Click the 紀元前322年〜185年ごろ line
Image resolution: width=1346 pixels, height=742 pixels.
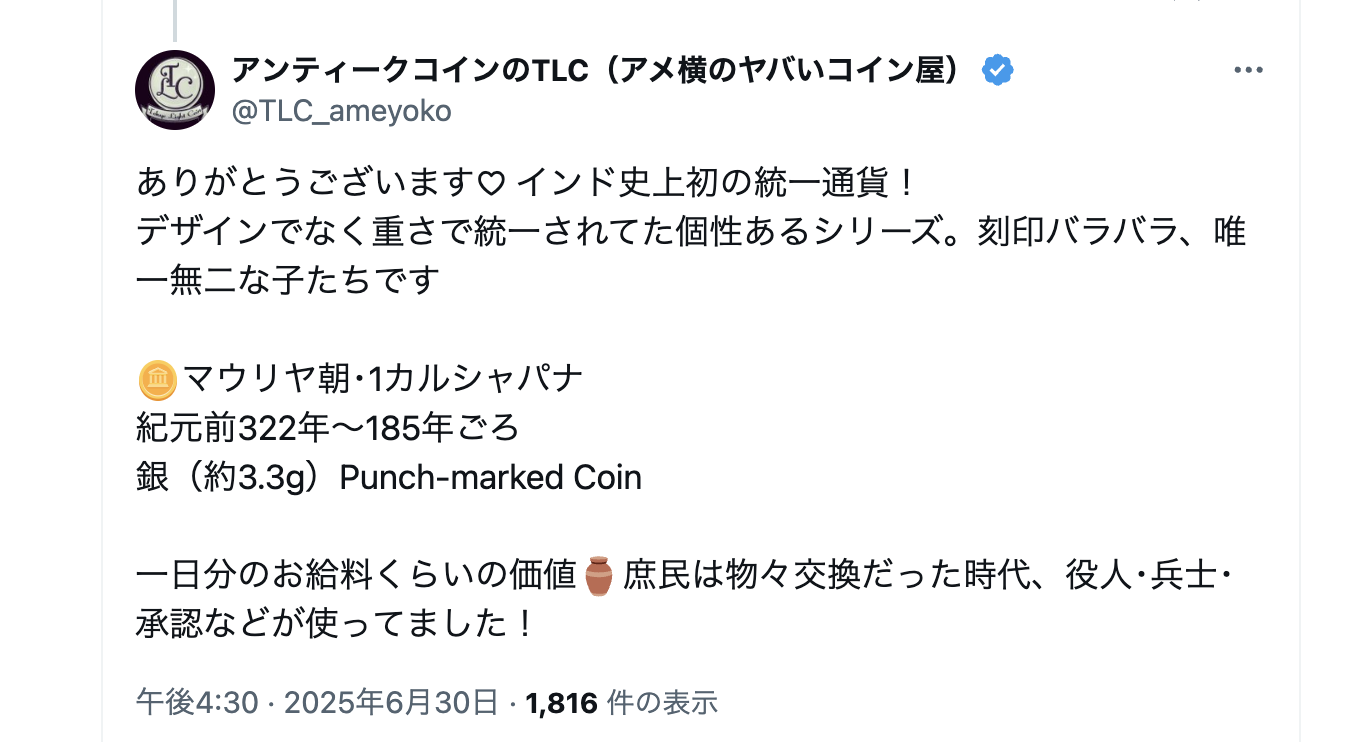click(x=328, y=428)
